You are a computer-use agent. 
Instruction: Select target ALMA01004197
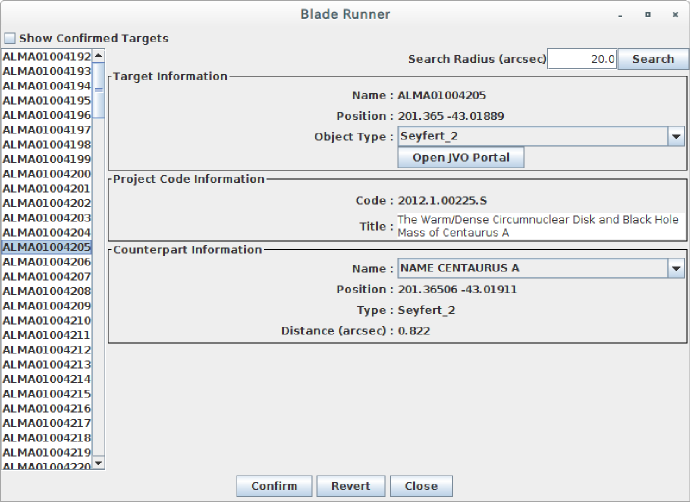pos(47,130)
